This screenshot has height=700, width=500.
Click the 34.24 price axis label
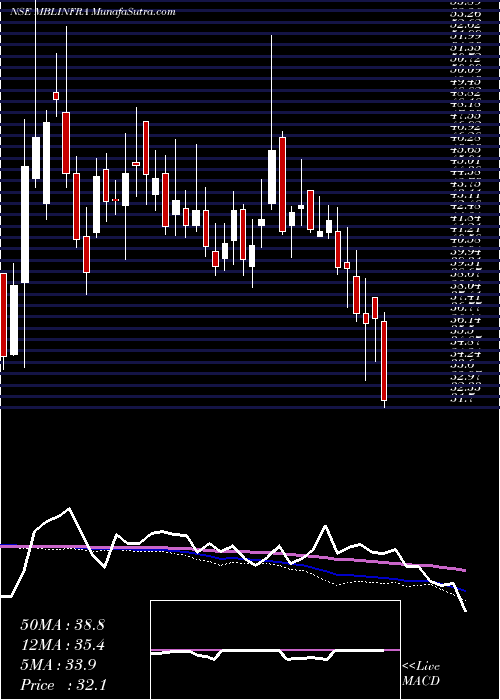tap(467, 354)
